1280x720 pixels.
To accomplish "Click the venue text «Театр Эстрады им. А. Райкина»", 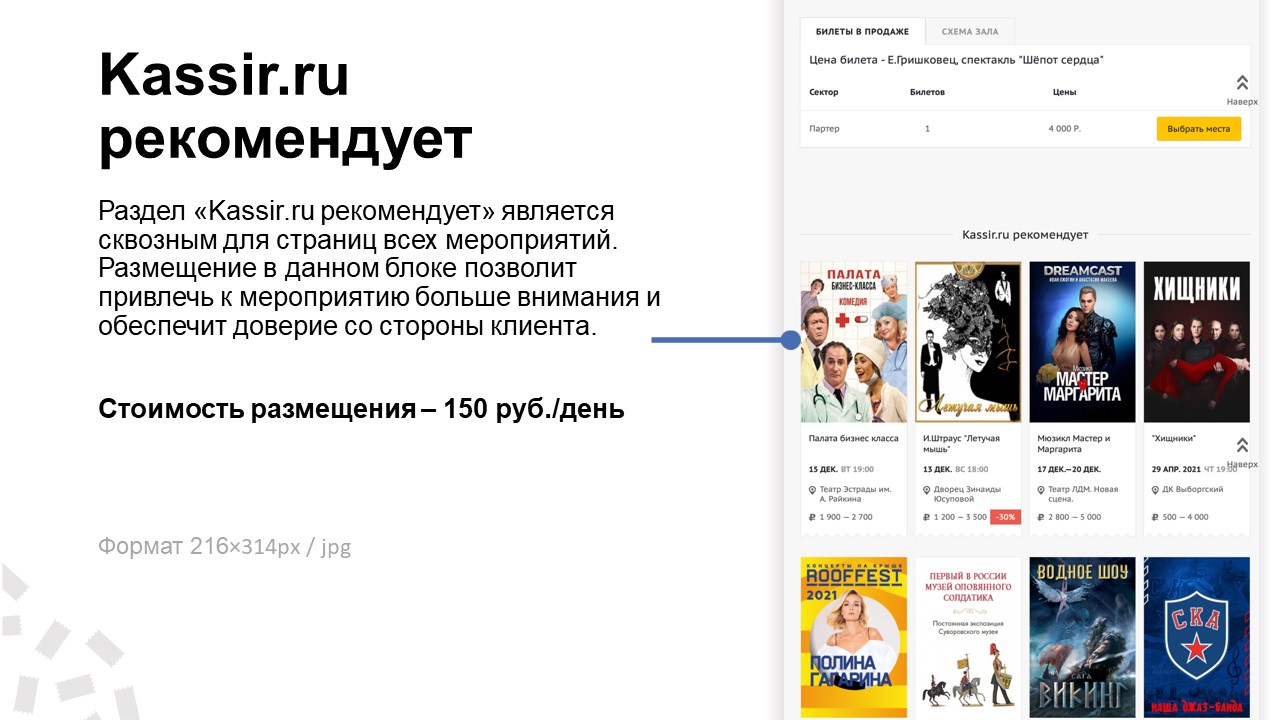I will 856,494.
